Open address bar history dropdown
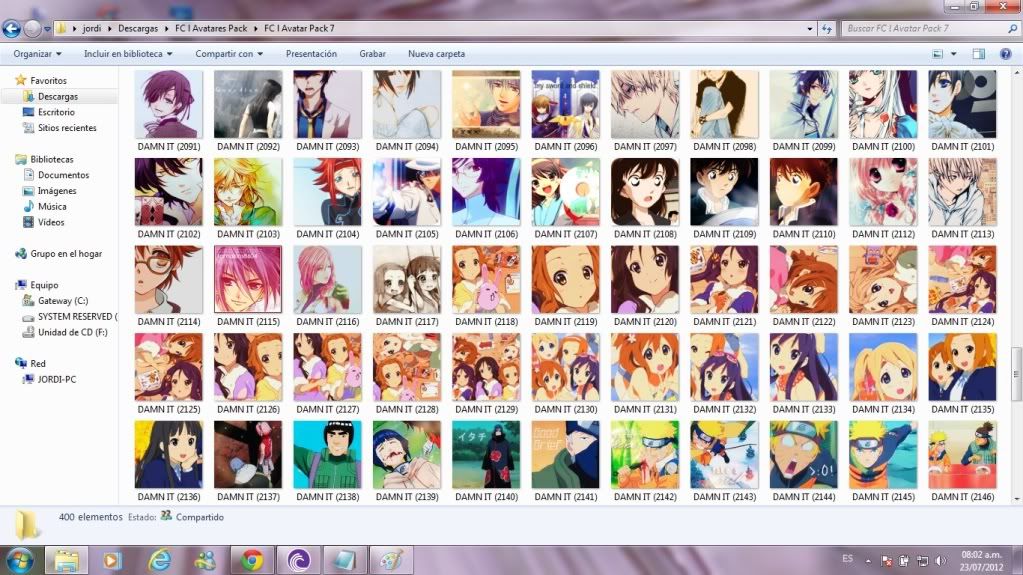Image resolution: width=1023 pixels, height=575 pixels. click(x=810, y=29)
